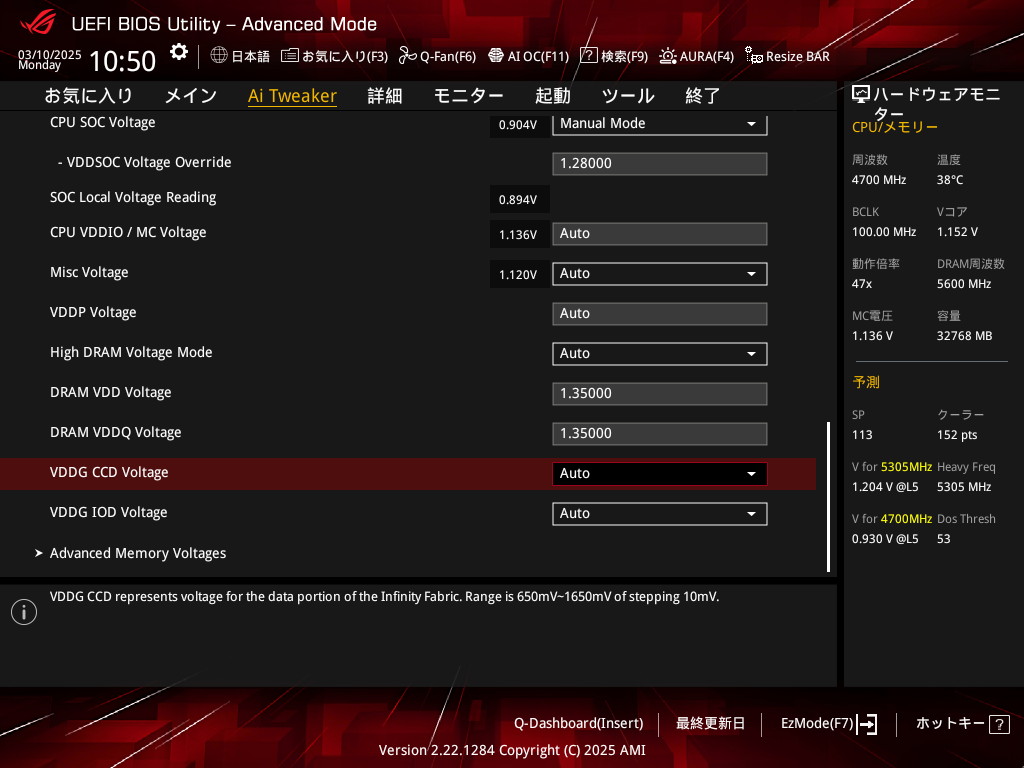This screenshot has width=1024, height=768.
Task: Open the お気に入り tab
Action: point(89,96)
